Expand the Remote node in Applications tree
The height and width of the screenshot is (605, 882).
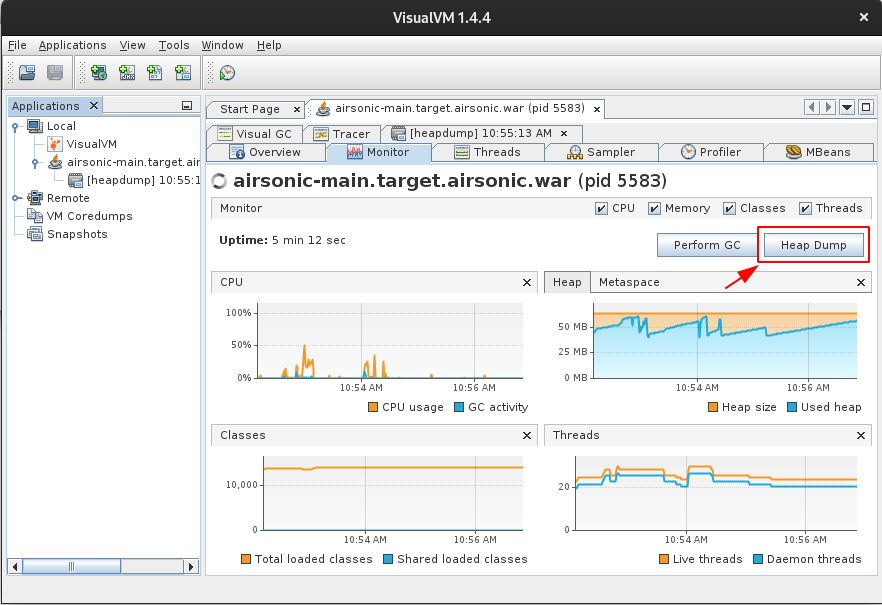coord(16,198)
